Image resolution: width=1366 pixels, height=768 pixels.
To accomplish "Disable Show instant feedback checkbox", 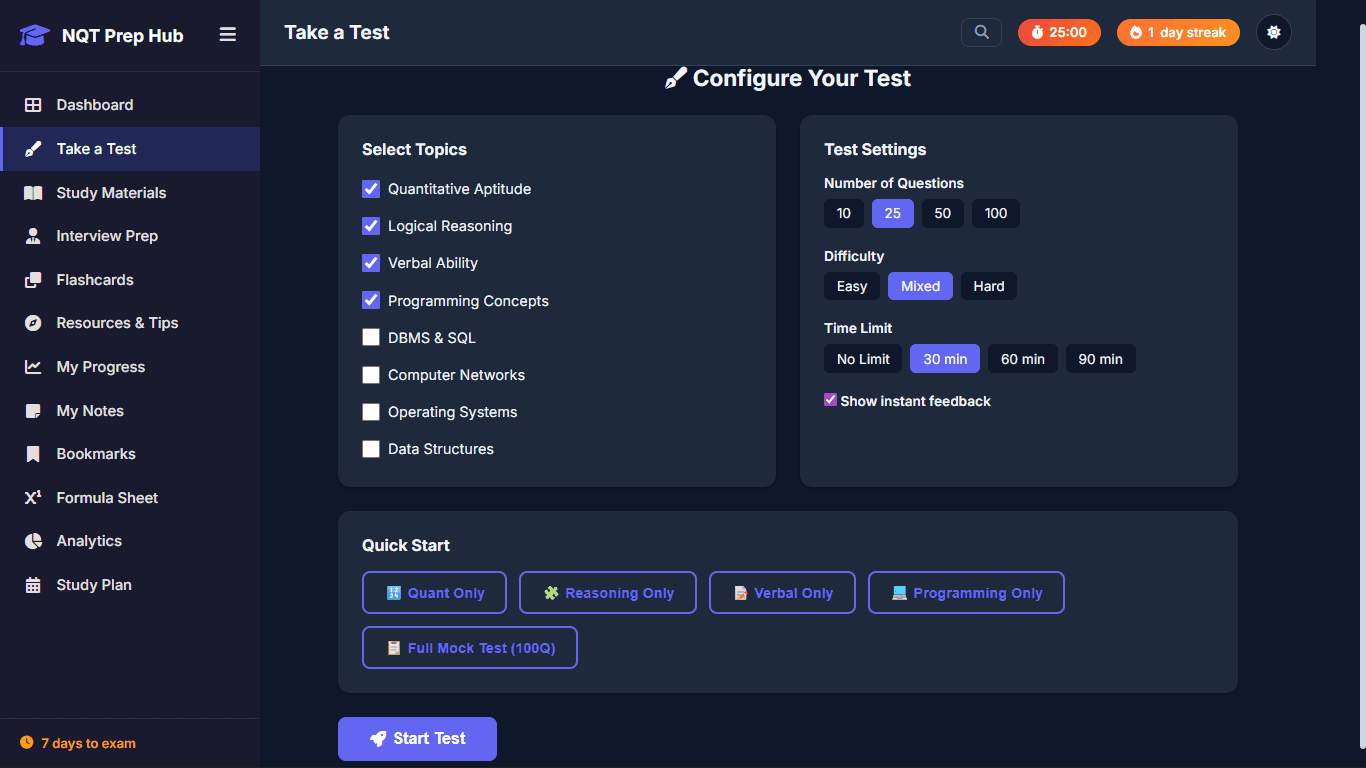I will (830, 400).
